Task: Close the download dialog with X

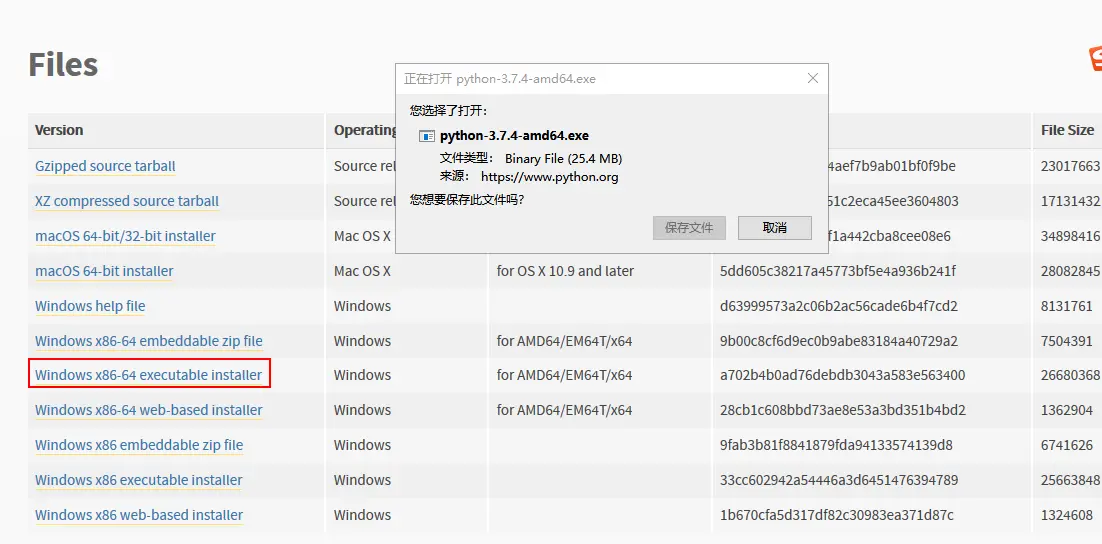Action: point(812,78)
